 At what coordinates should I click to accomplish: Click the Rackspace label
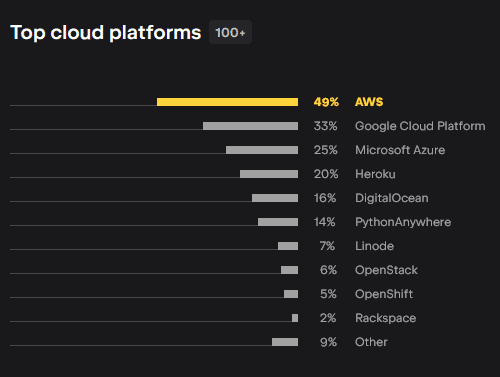tap(385, 318)
